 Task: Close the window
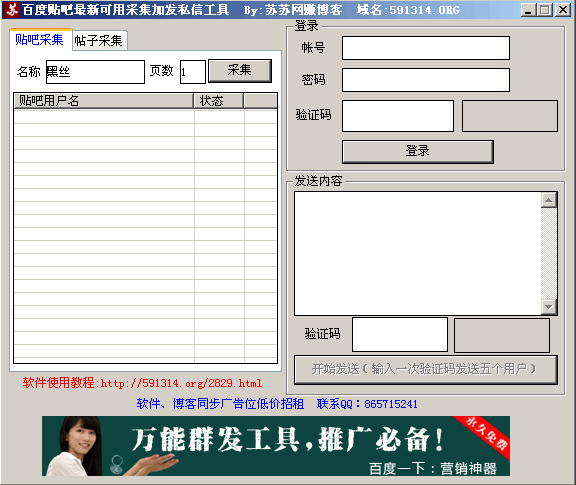tap(563, 10)
